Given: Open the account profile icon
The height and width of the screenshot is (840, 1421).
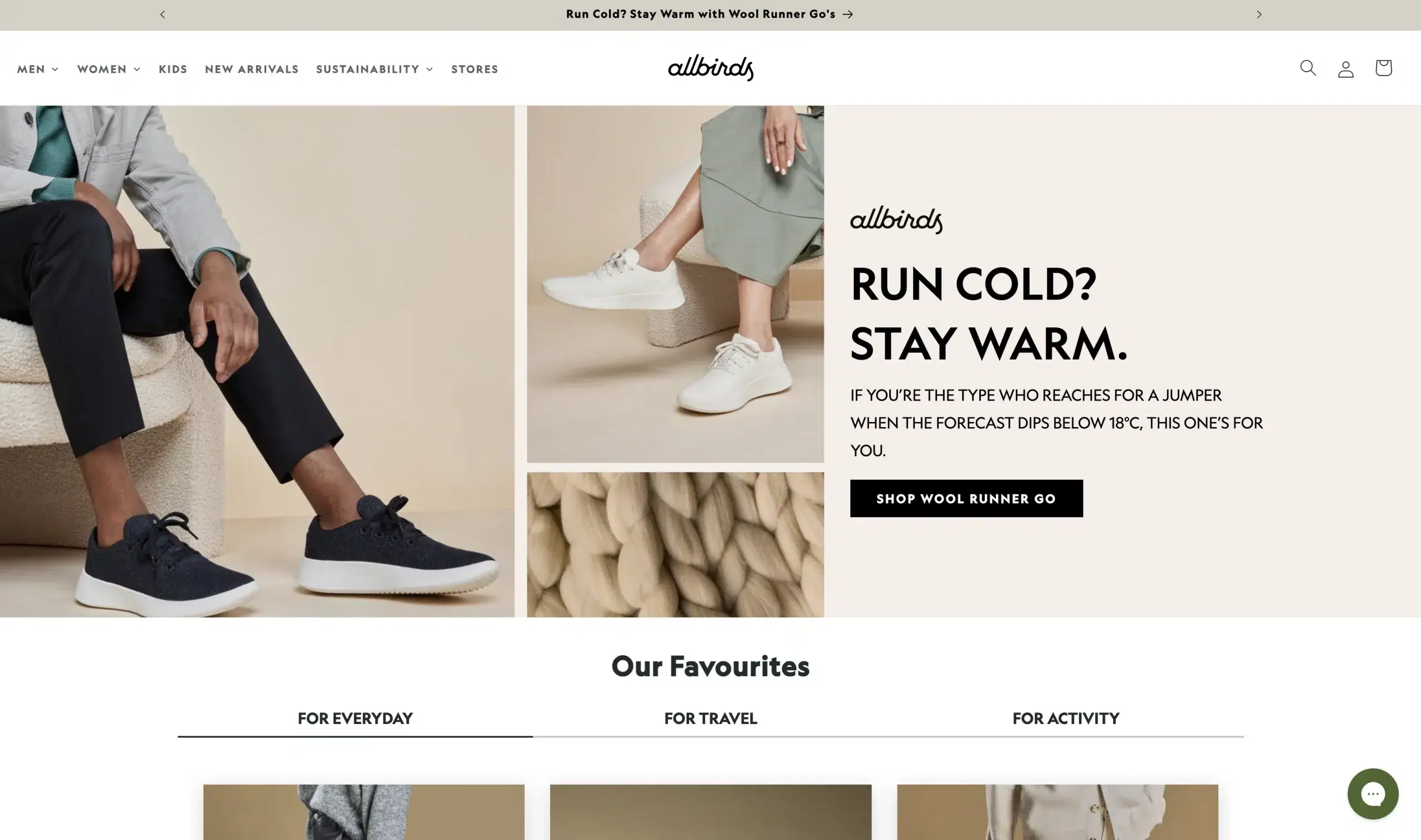Looking at the screenshot, I should [x=1346, y=69].
